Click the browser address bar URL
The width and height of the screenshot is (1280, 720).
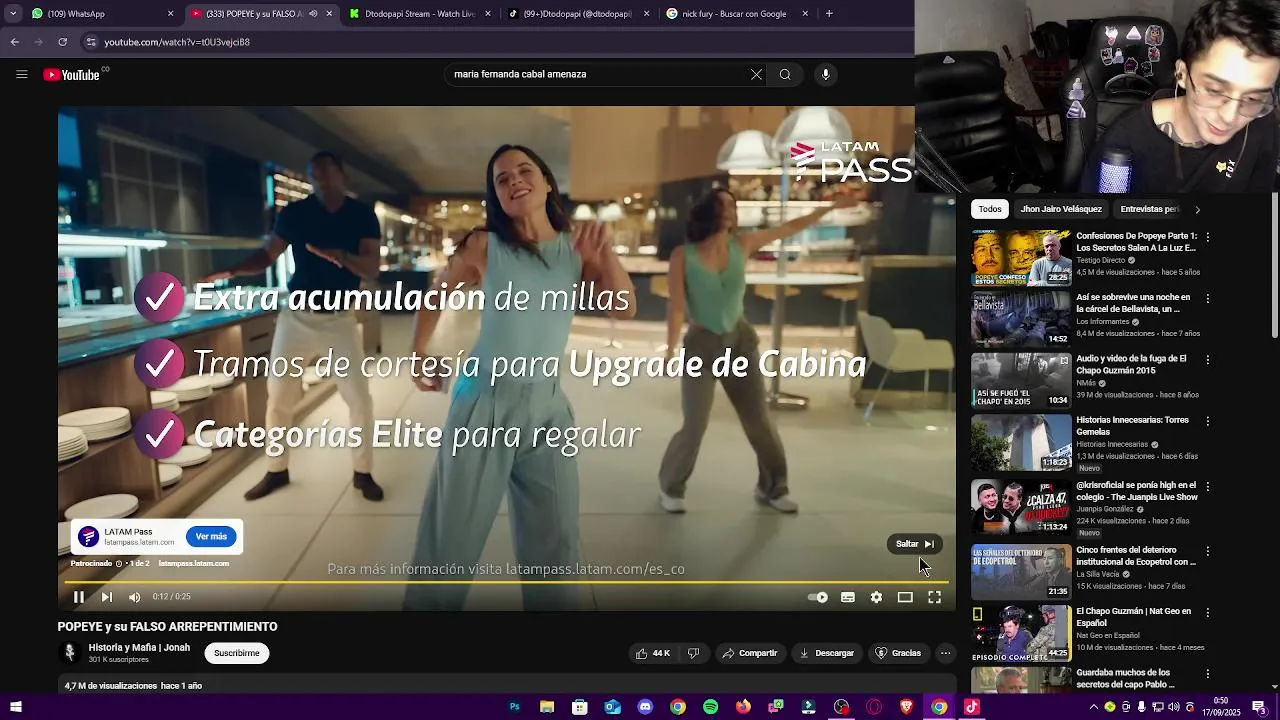click(x=177, y=42)
